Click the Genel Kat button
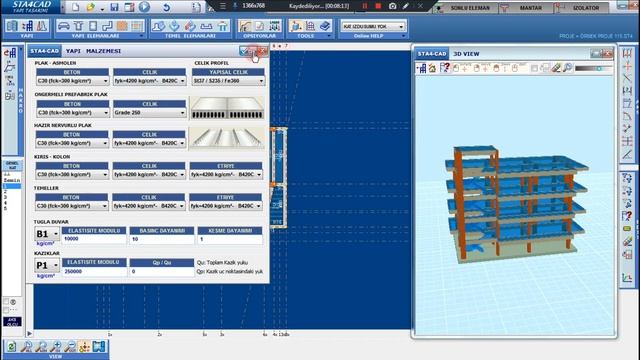 tap(12, 165)
